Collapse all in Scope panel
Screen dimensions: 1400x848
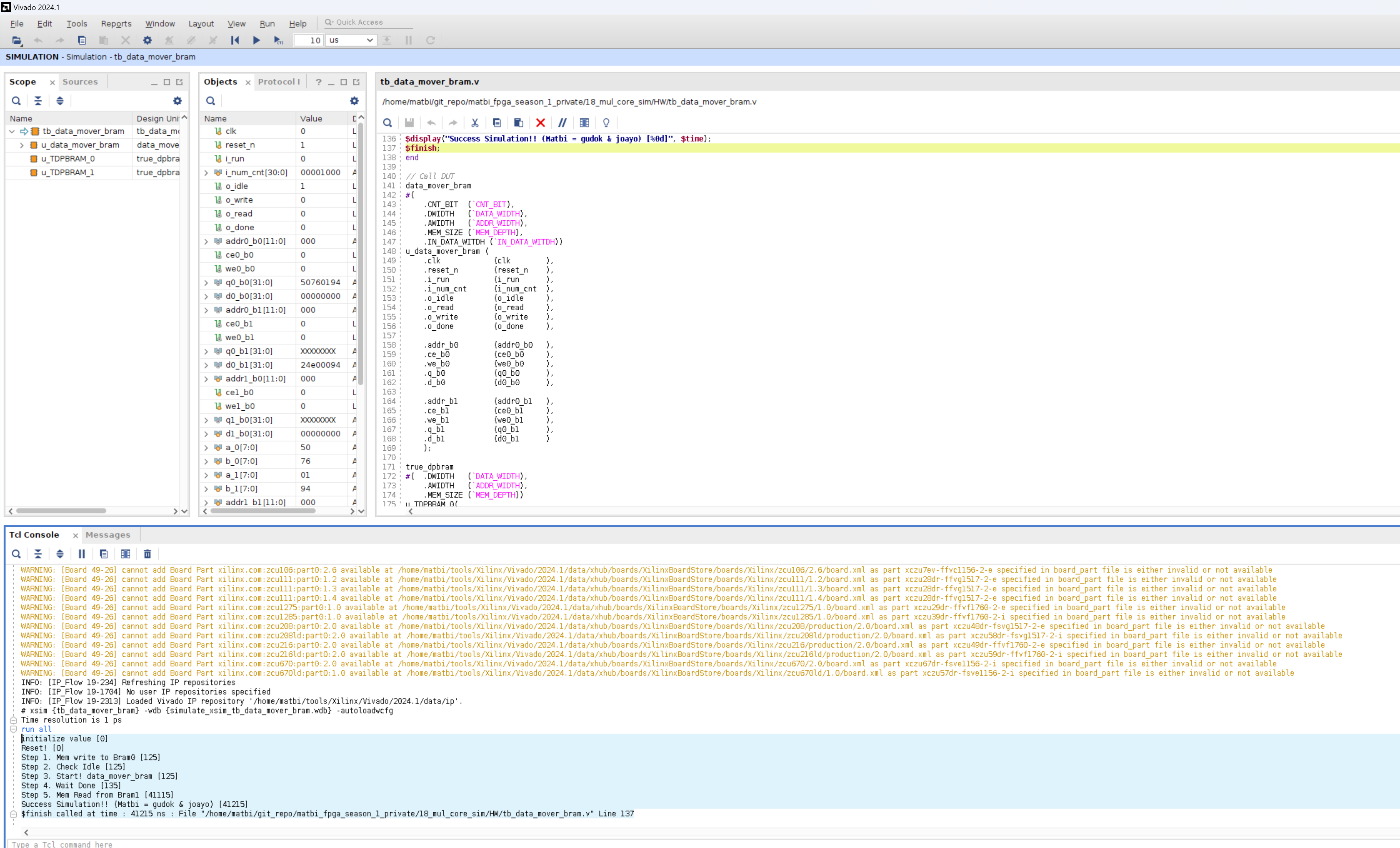pyautogui.click(x=38, y=101)
